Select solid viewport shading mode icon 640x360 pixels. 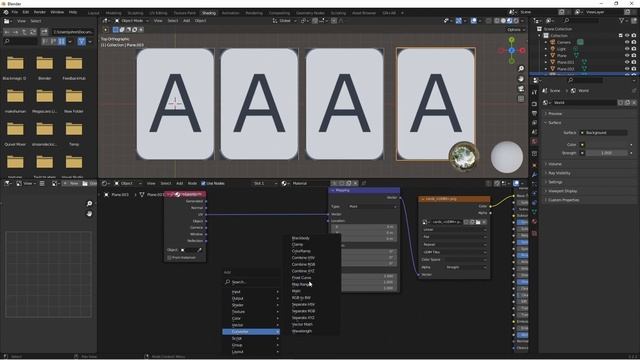pos(503,21)
